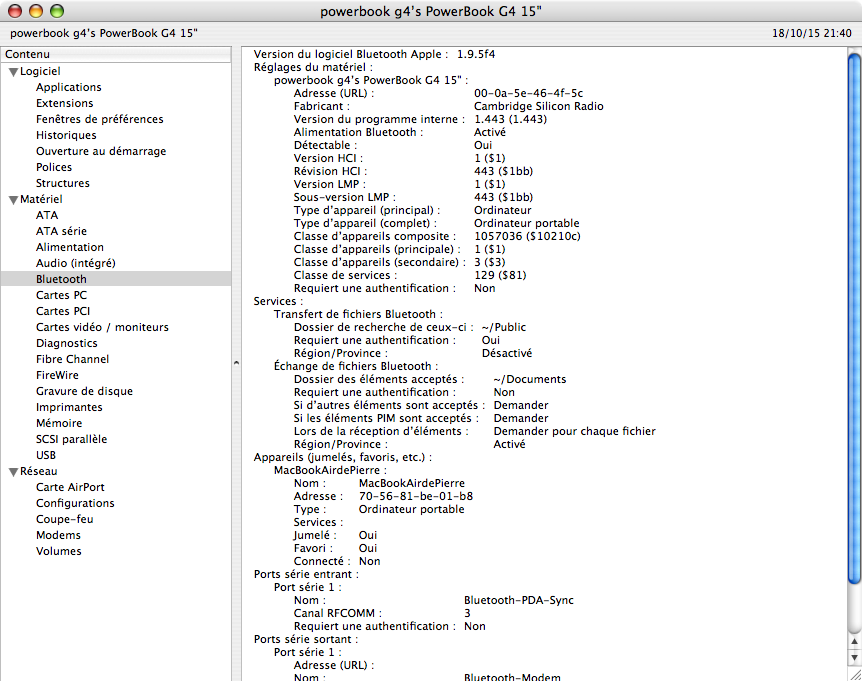Click the Réseau category label

[38, 471]
